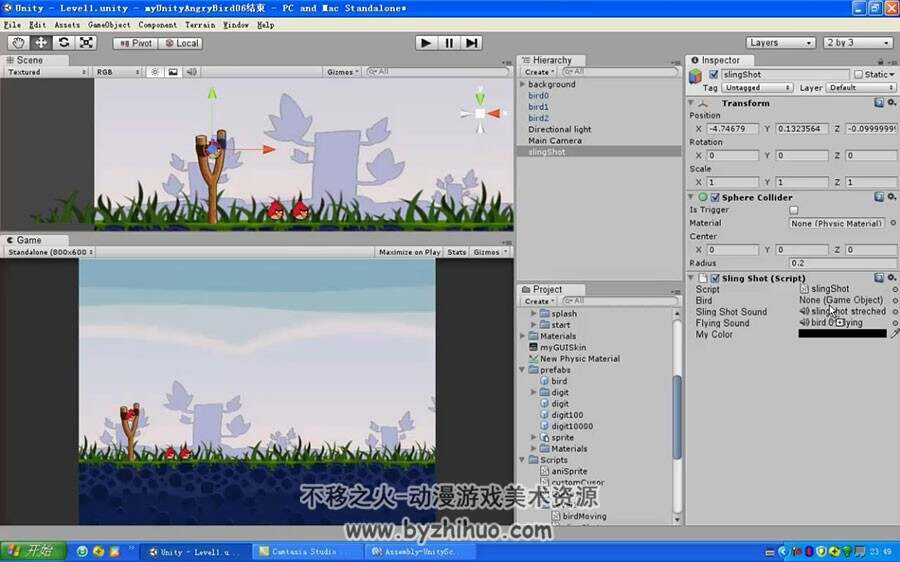Open object picker for Physic Material
Viewport: 900px width, 562px height.
(x=893, y=223)
